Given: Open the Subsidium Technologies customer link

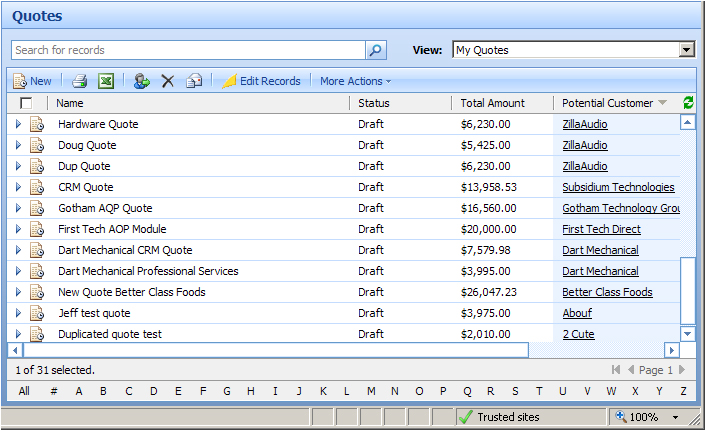Looking at the screenshot, I should [x=617, y=187].
